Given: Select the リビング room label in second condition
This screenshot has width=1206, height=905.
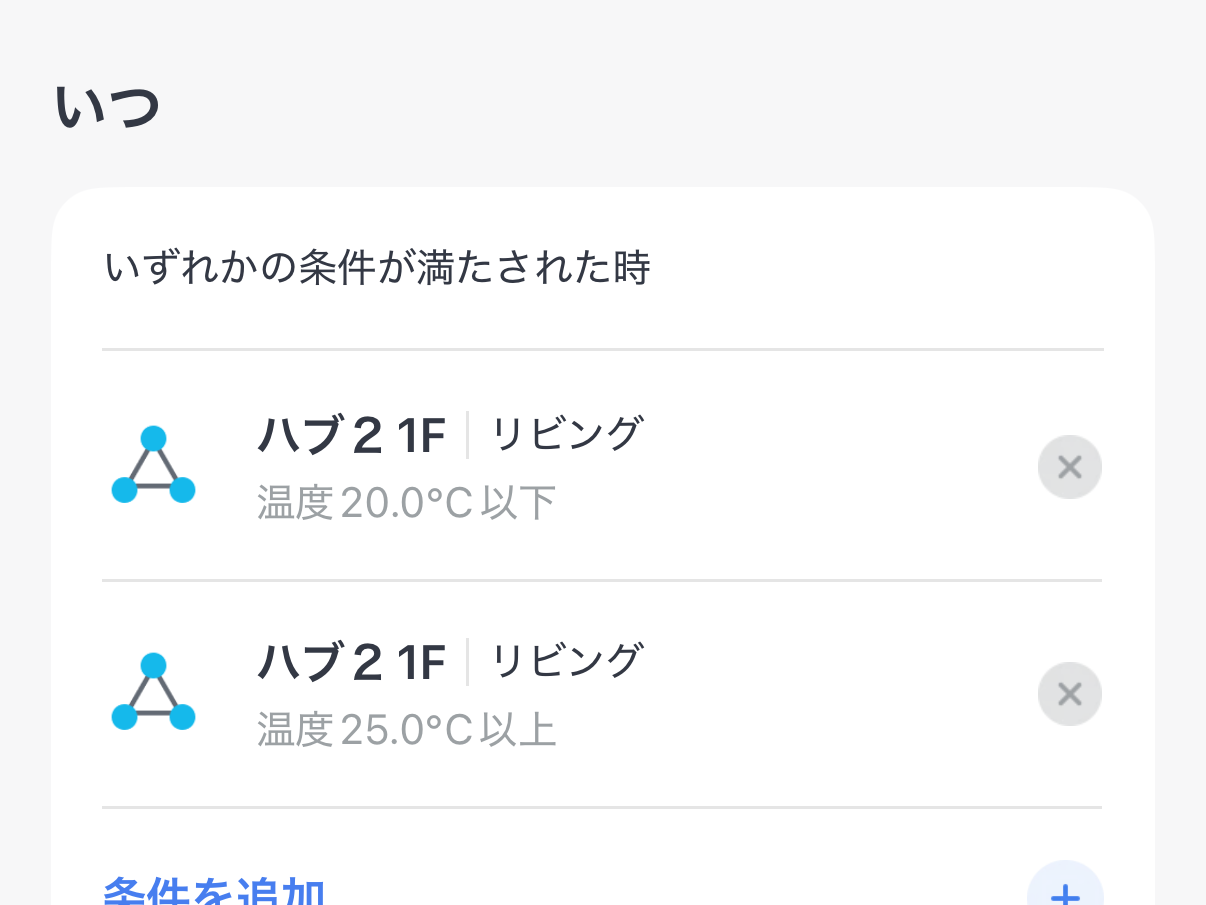Looking at the screenshot, I should (x=565, y=660).
